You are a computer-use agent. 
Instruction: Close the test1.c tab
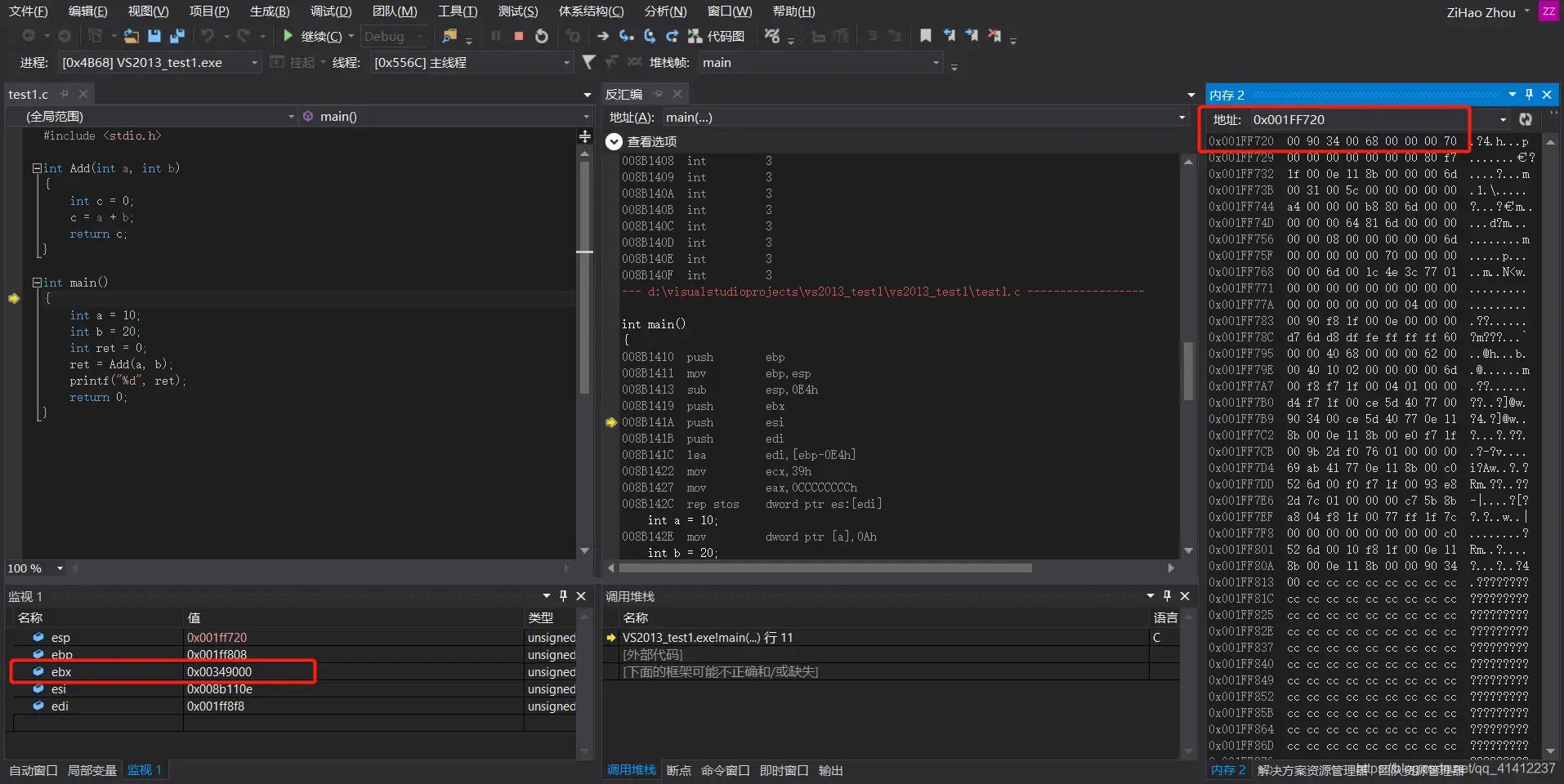coord(83,94)
